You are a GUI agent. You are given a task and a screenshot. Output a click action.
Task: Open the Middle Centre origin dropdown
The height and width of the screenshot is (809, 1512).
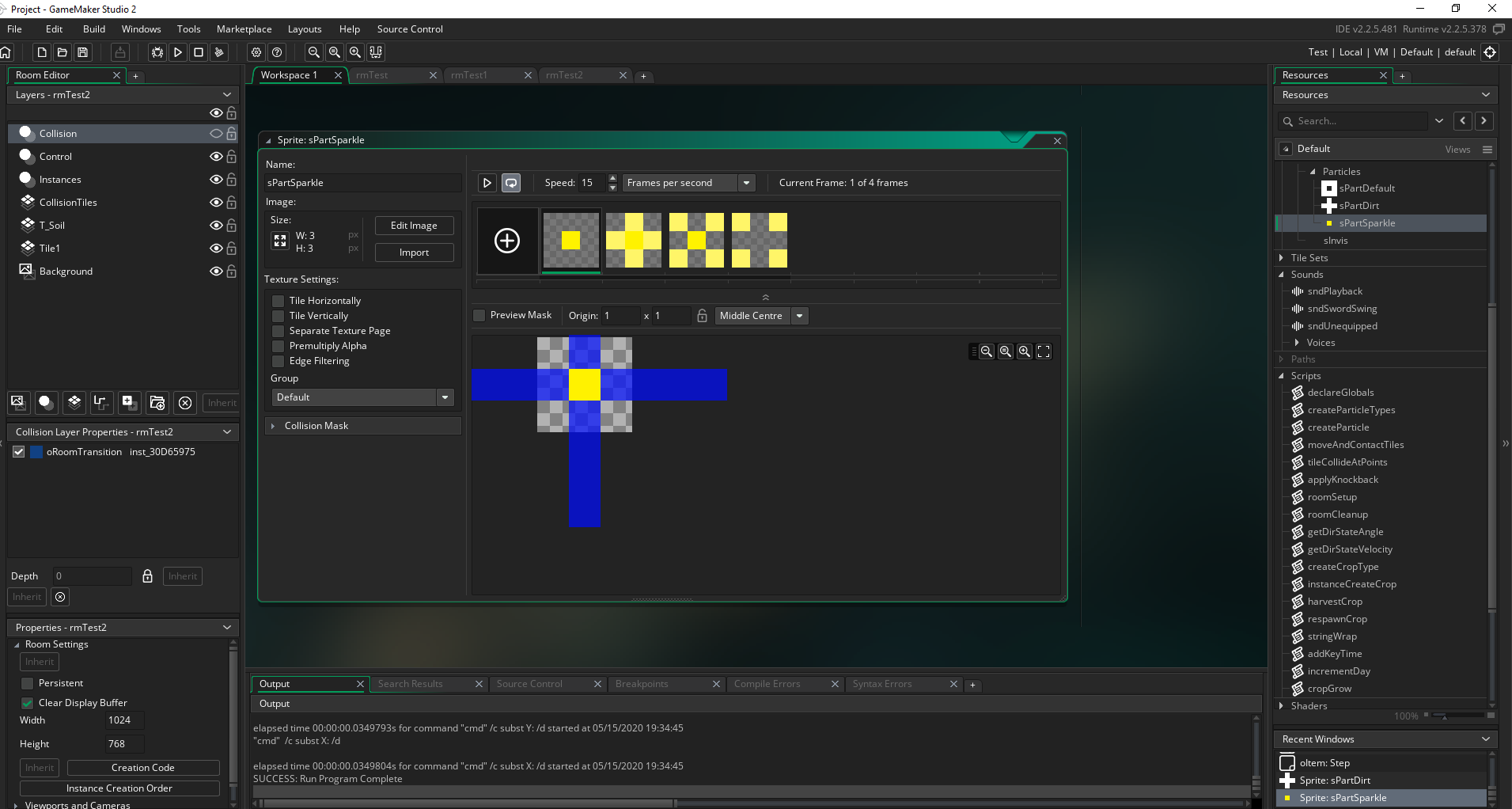tap(800, 316)
